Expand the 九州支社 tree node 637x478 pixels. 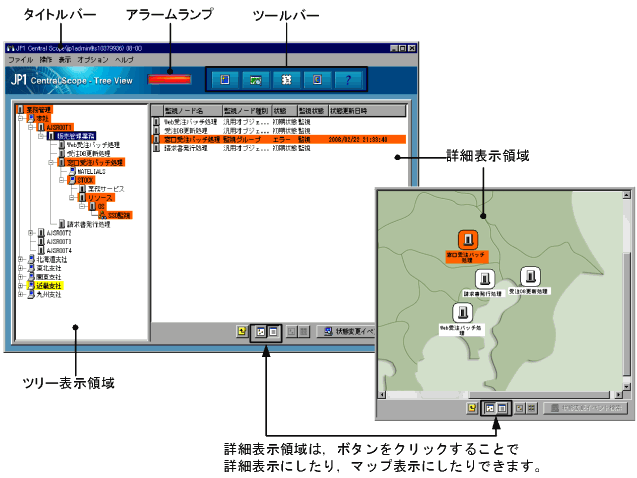coord(21,294)
